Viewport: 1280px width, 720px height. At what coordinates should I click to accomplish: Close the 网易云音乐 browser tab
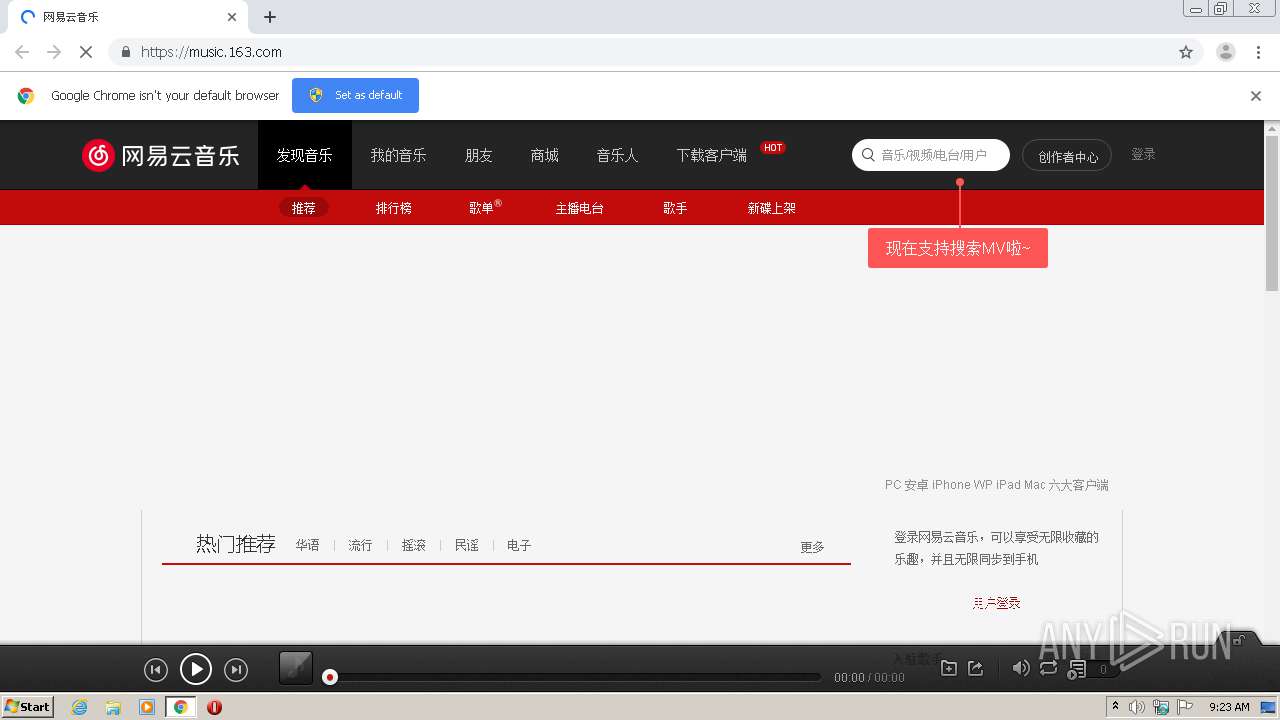coord(232,17)
